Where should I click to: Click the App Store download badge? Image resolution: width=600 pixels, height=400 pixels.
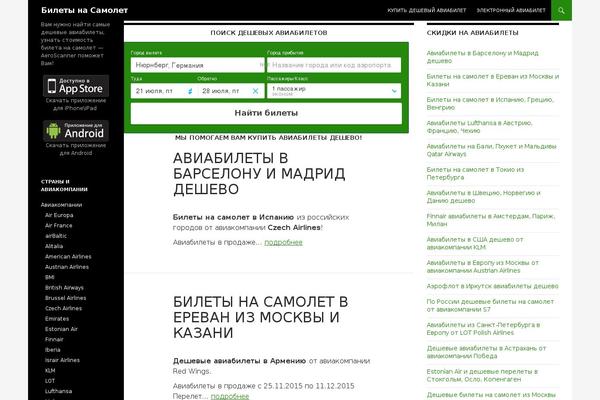(x=76, y=86)
